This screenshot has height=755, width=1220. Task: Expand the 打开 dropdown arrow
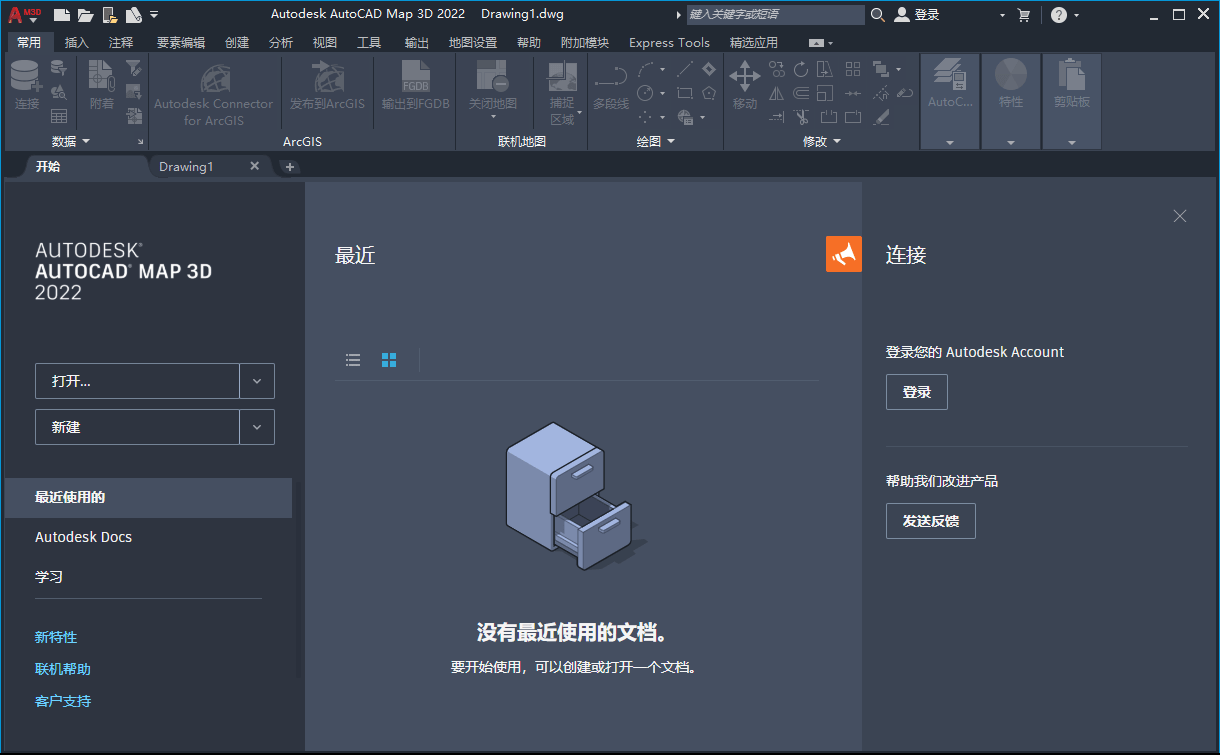pyautogui.click(x=257, y=381)
